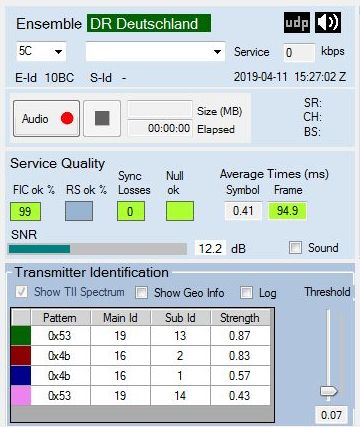360x427 pixels.
Task: Click the RS ok indicator box
Action: [x=79, y=211]
